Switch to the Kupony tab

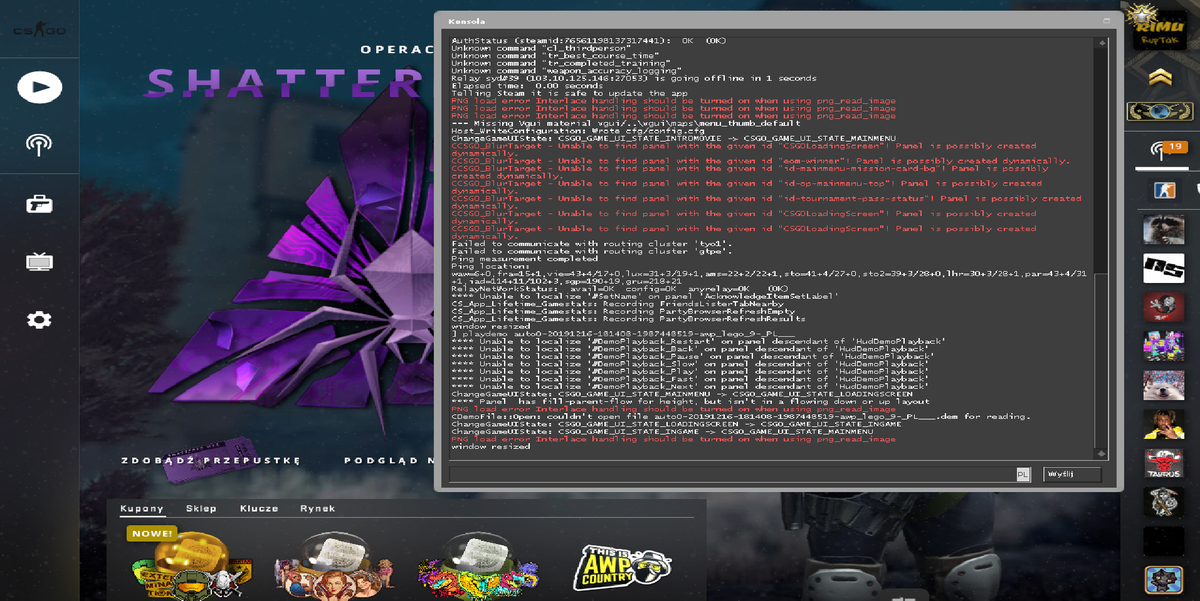click(x=142, y=509)
